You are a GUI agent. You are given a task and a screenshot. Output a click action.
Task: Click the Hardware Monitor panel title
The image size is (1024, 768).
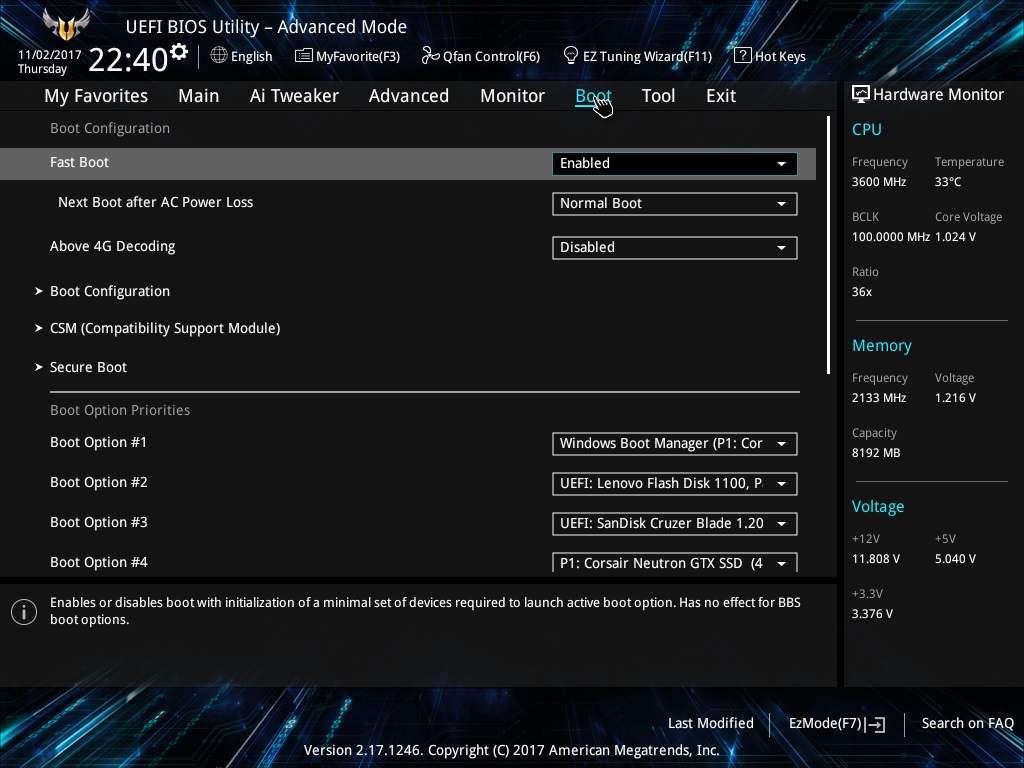[x=938, y=95]
